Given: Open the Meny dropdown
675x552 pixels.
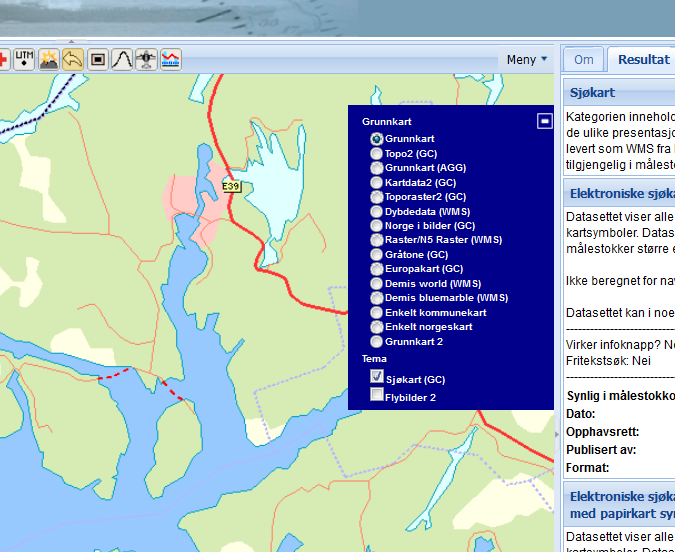Looking at the screenshot, I should coord(527,59).
